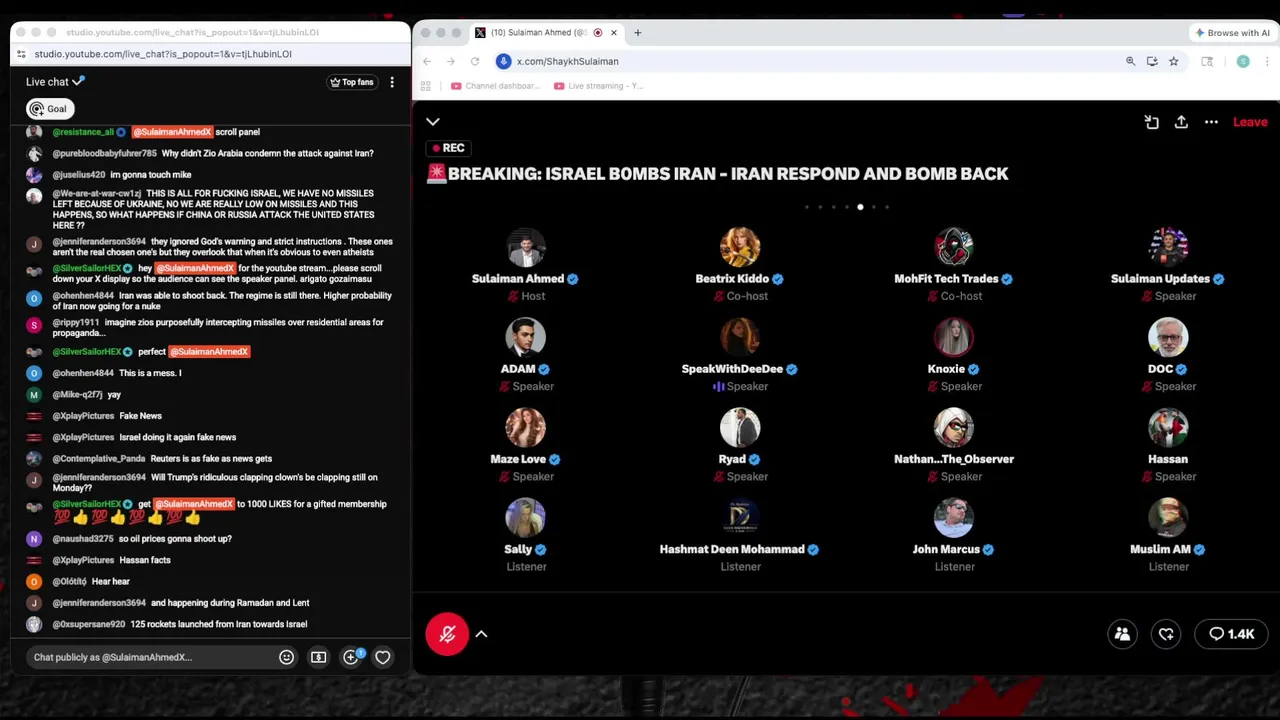Open the x.com site info icon
The height and width of the screenshot is (720, 1280).
[x=504, y=61]
